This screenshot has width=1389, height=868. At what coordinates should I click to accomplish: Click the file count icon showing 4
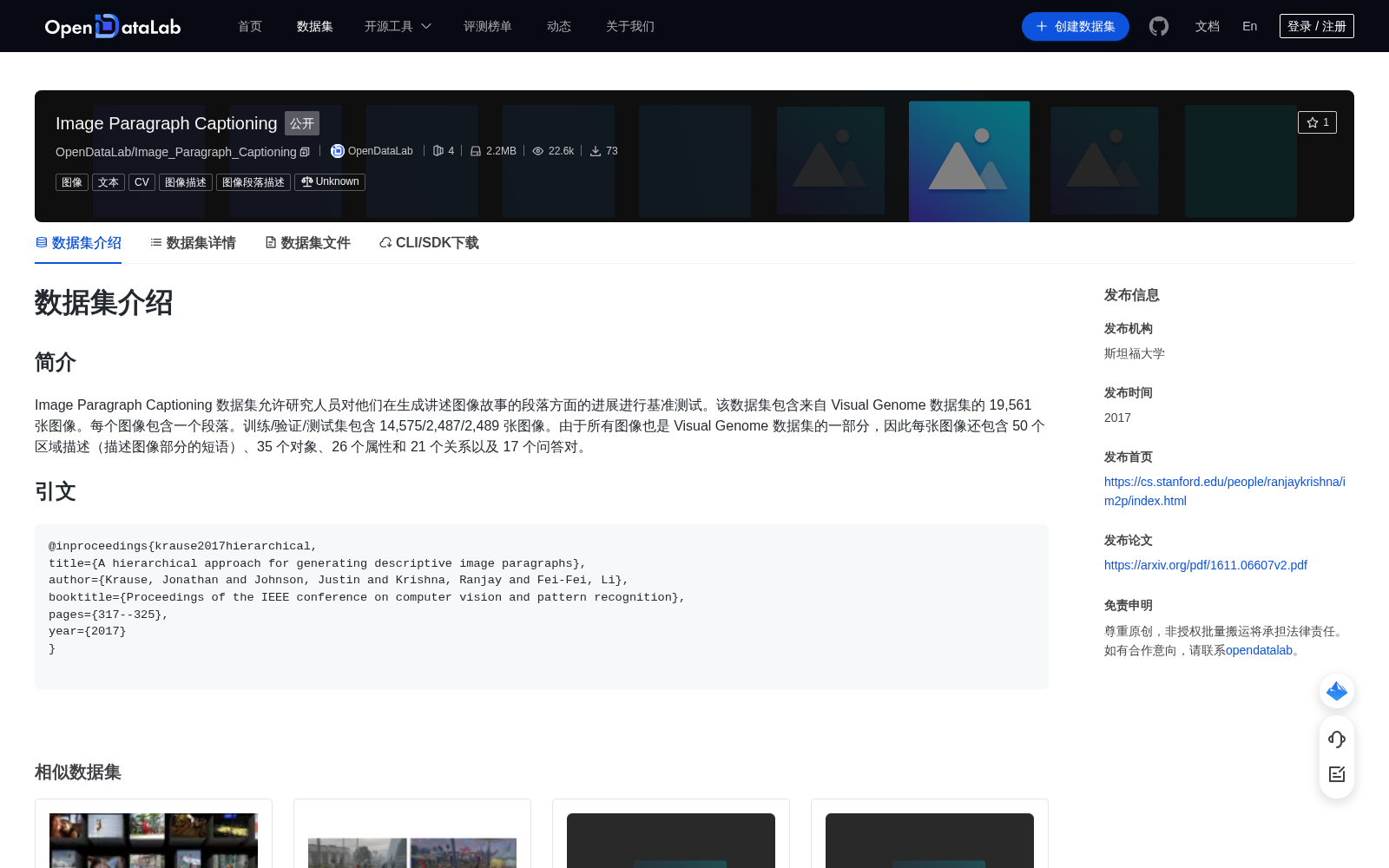(x=438, y=151)
